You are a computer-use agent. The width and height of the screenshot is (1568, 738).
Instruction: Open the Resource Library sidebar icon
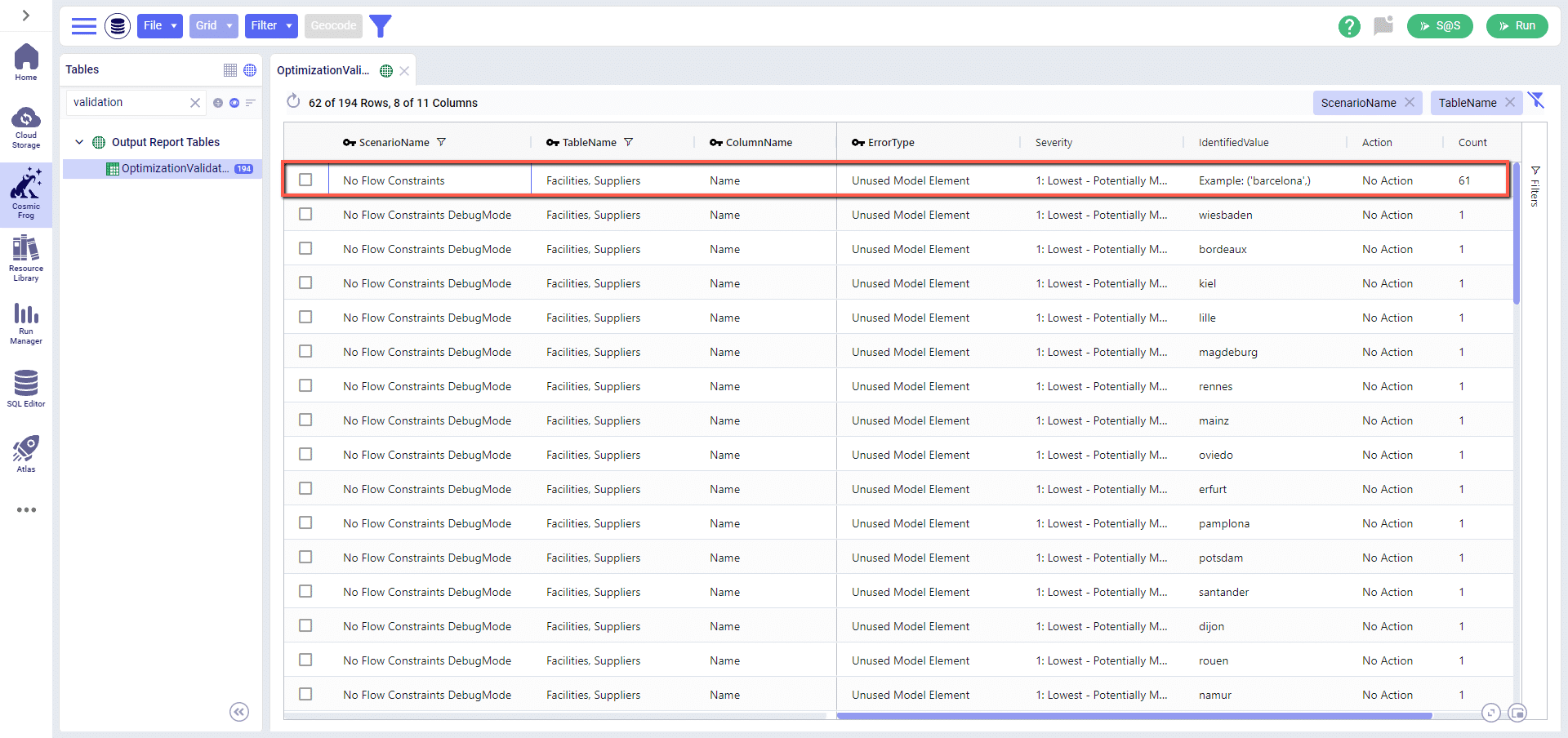(x=26, y=258)
